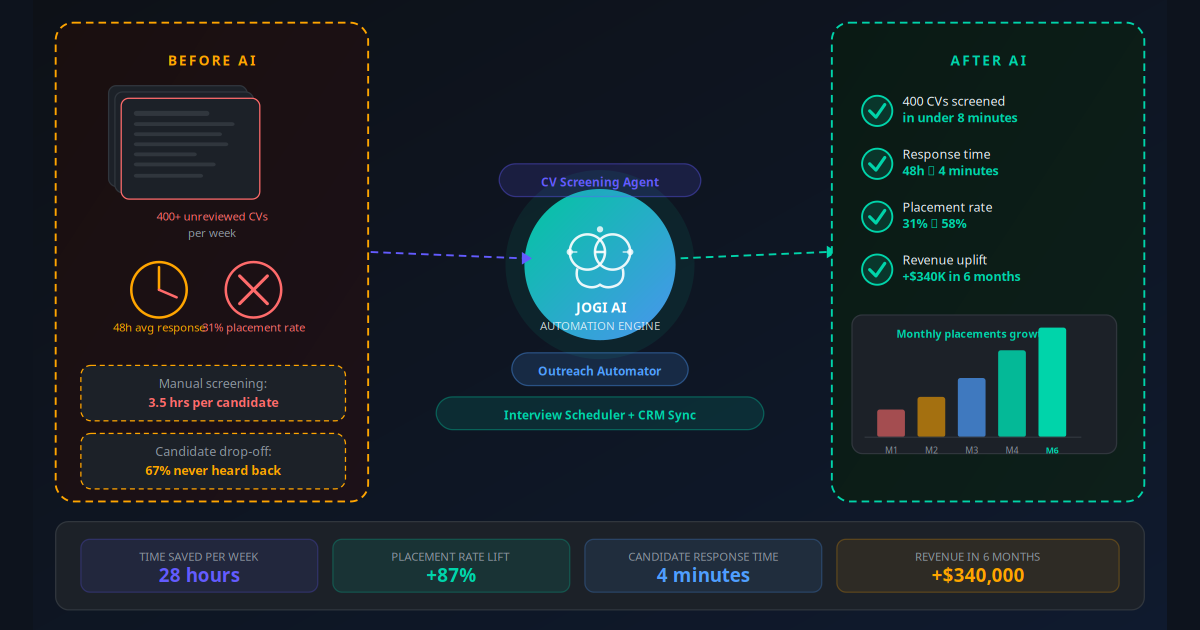The height and width of the screenshot is (630, 1200).
Task: Click checkmark icon beside Revenue uplift
Action: click(877, 269)
